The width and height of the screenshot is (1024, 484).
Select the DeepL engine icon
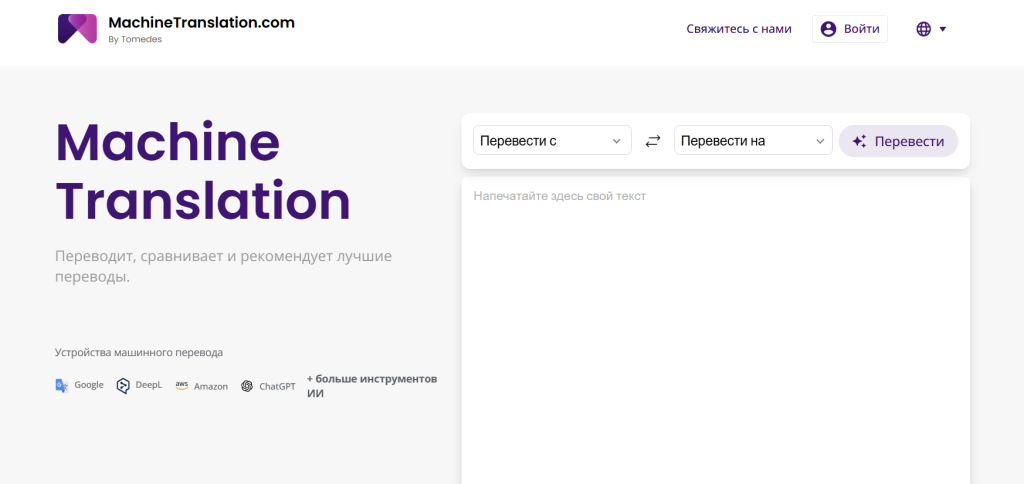[x=123, y=385]
